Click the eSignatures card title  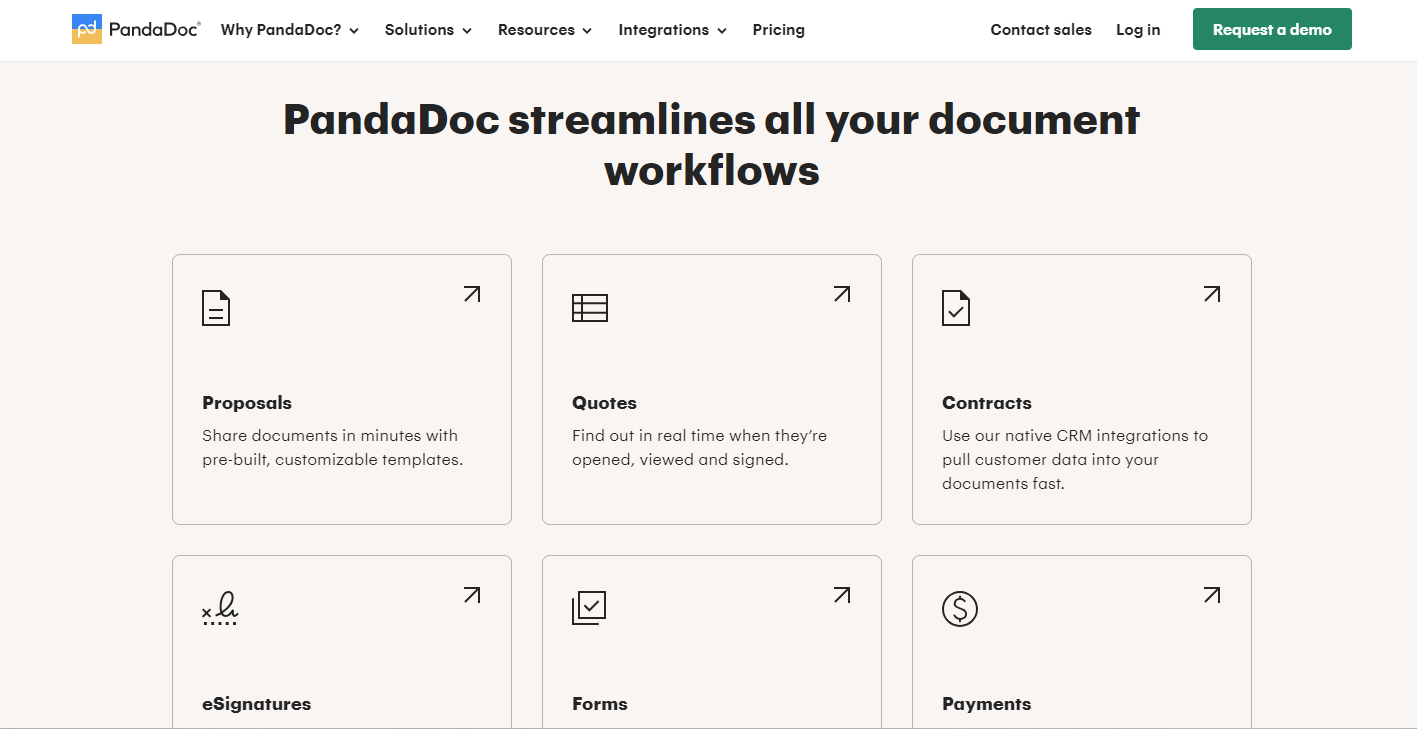[256, 704]
